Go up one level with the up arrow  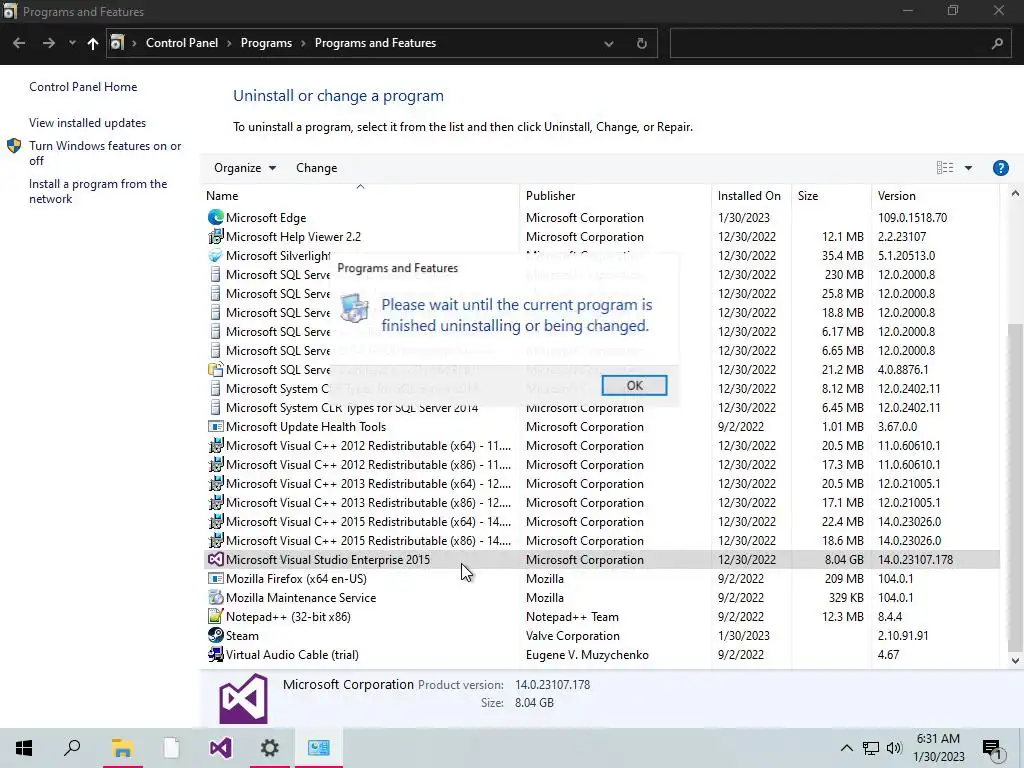tap(93, 43)
